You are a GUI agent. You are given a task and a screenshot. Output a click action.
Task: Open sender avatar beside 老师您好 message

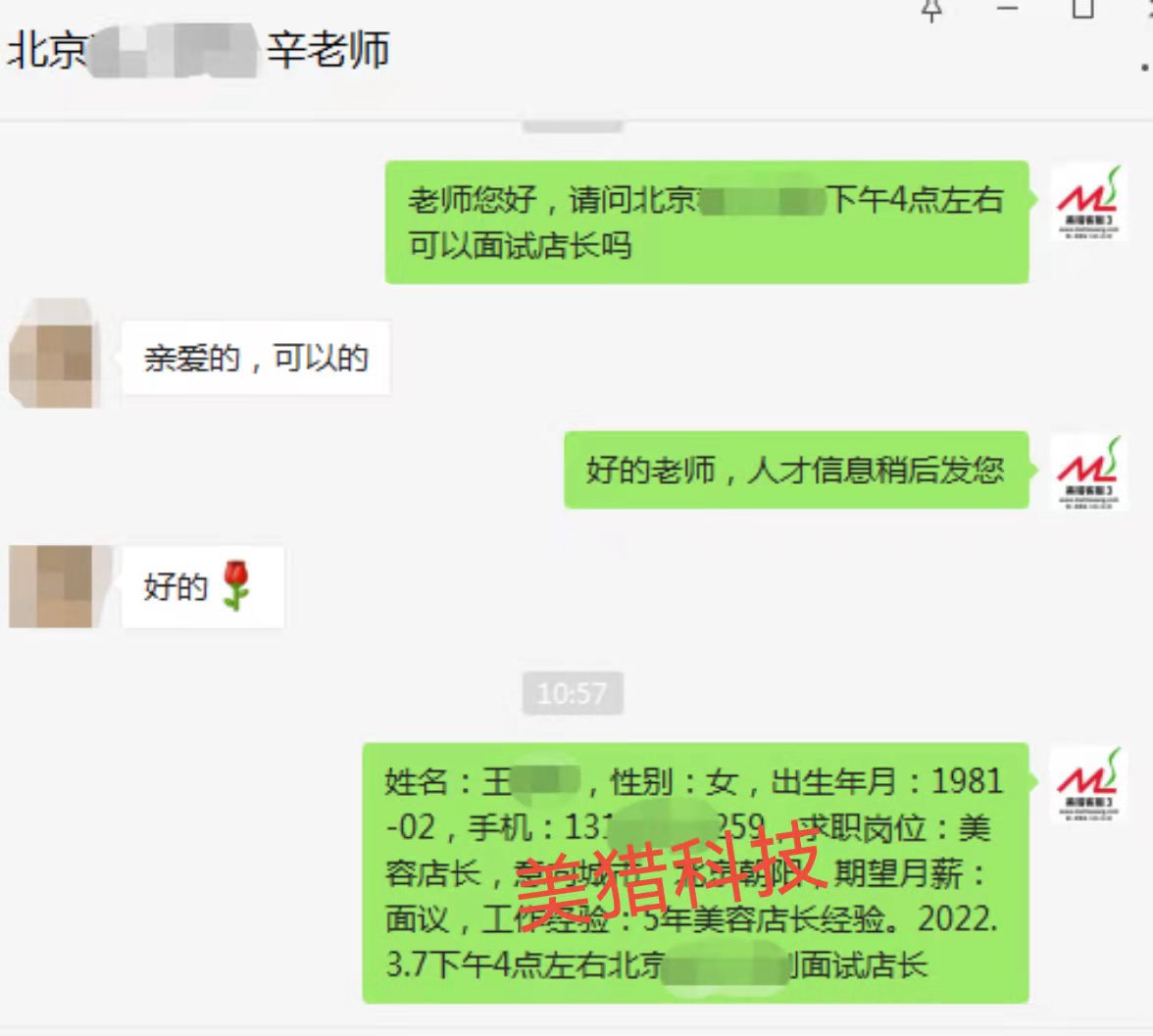coord(1088,202)
